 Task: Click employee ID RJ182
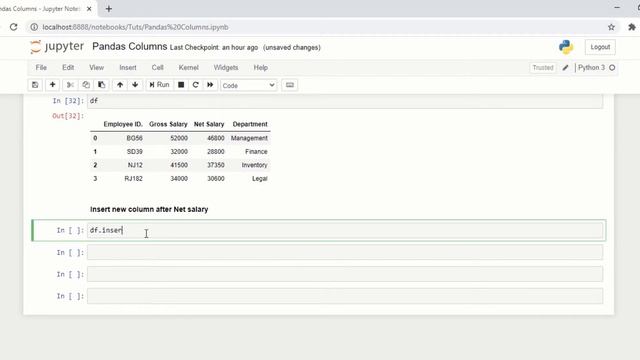[x=133, y=178]
